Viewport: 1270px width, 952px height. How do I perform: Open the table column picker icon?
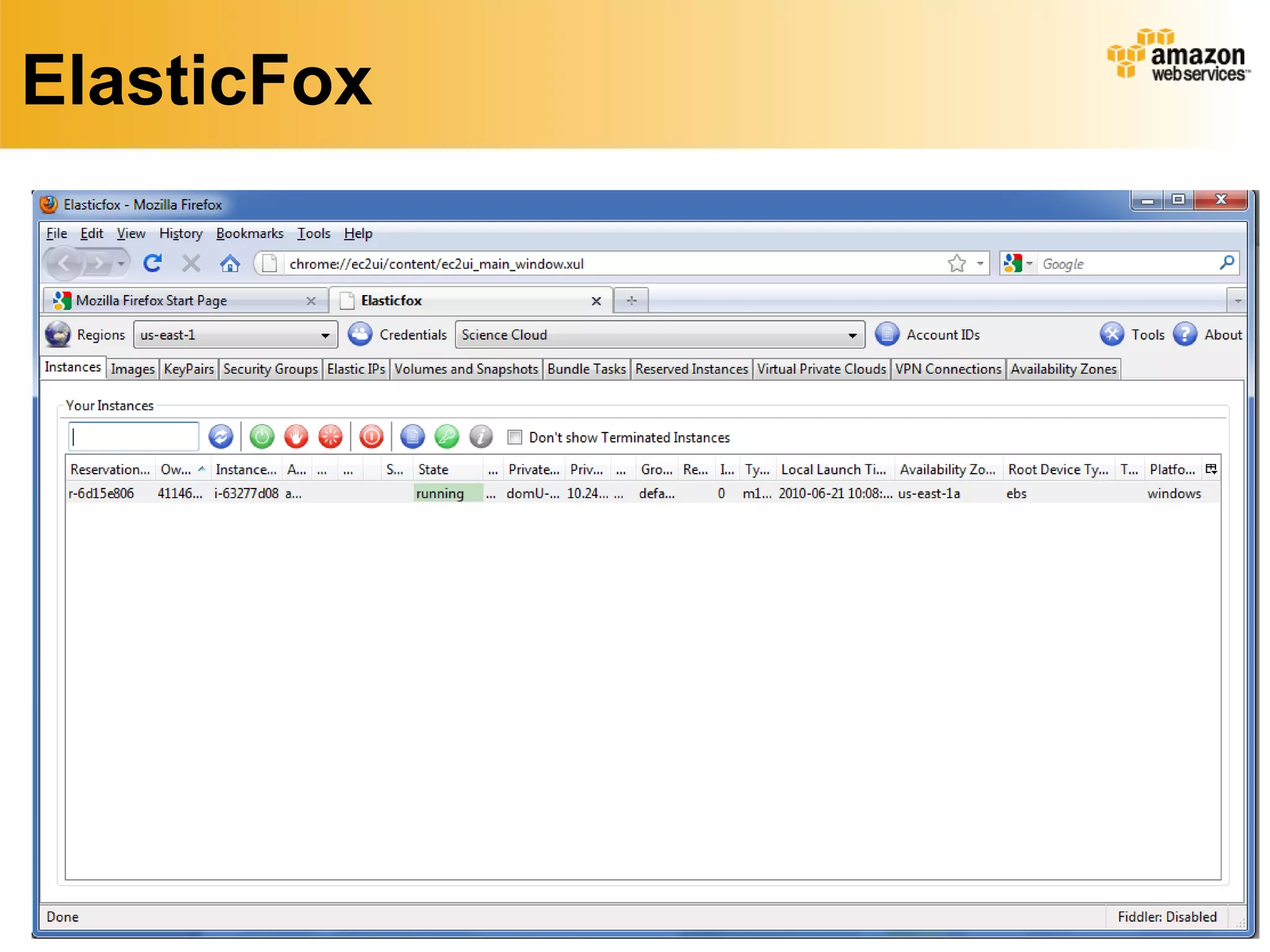tap(1211, 469)
